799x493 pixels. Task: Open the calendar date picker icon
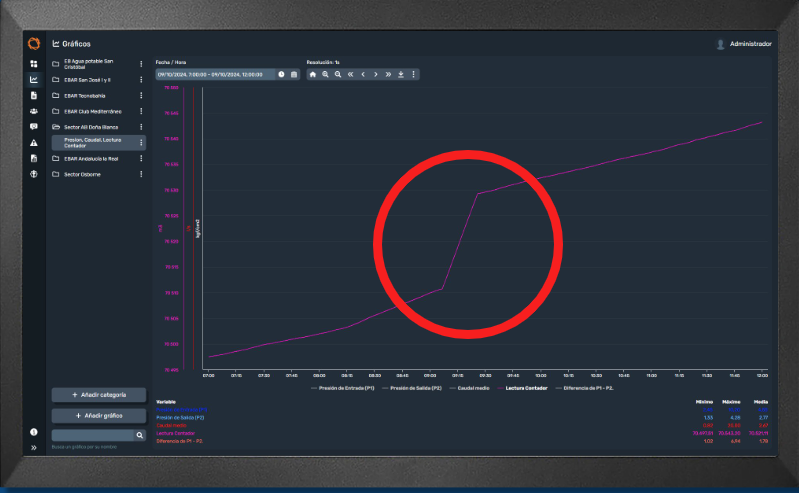pos(294,74)
